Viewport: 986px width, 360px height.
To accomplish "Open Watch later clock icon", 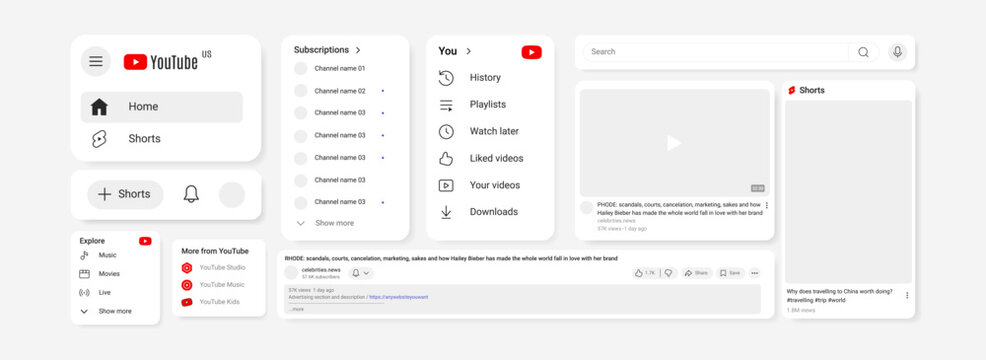I will (446, 132).
